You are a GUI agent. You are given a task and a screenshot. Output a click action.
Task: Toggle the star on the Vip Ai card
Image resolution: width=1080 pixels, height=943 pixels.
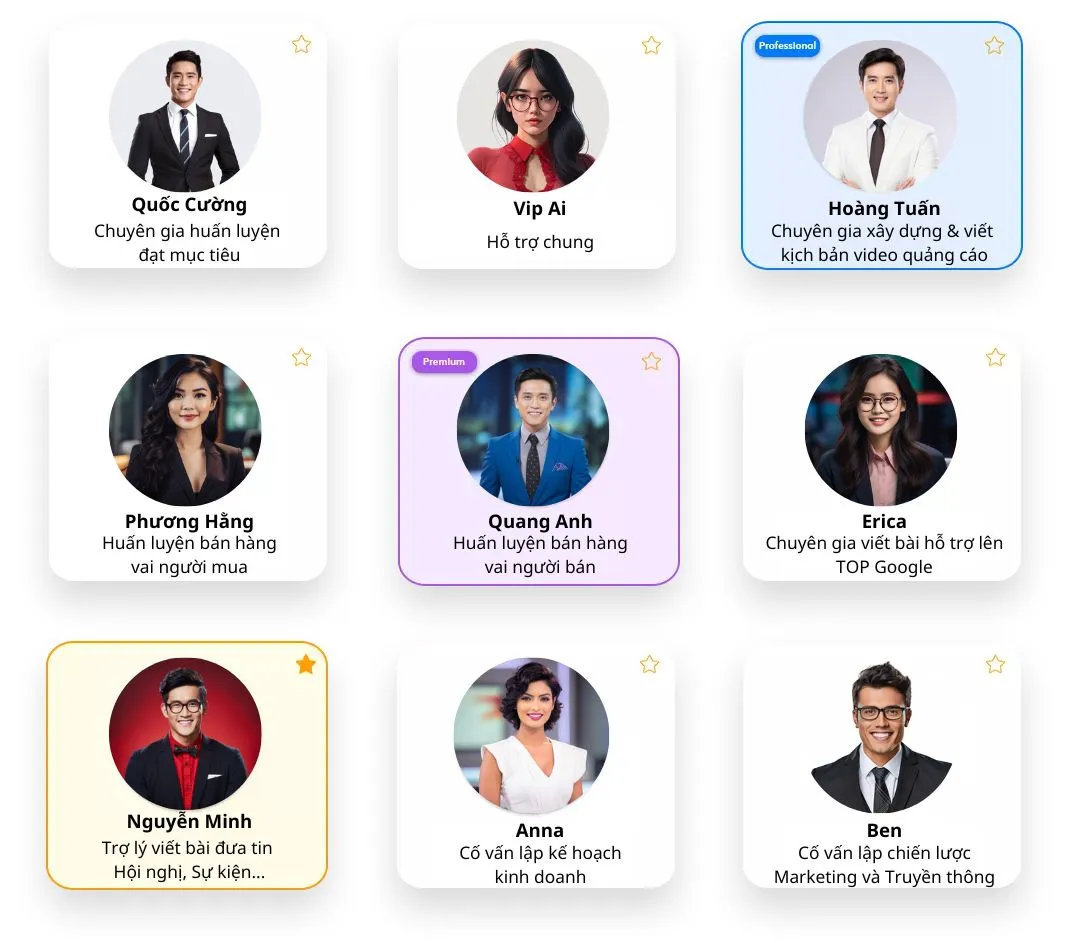point(651,45)
